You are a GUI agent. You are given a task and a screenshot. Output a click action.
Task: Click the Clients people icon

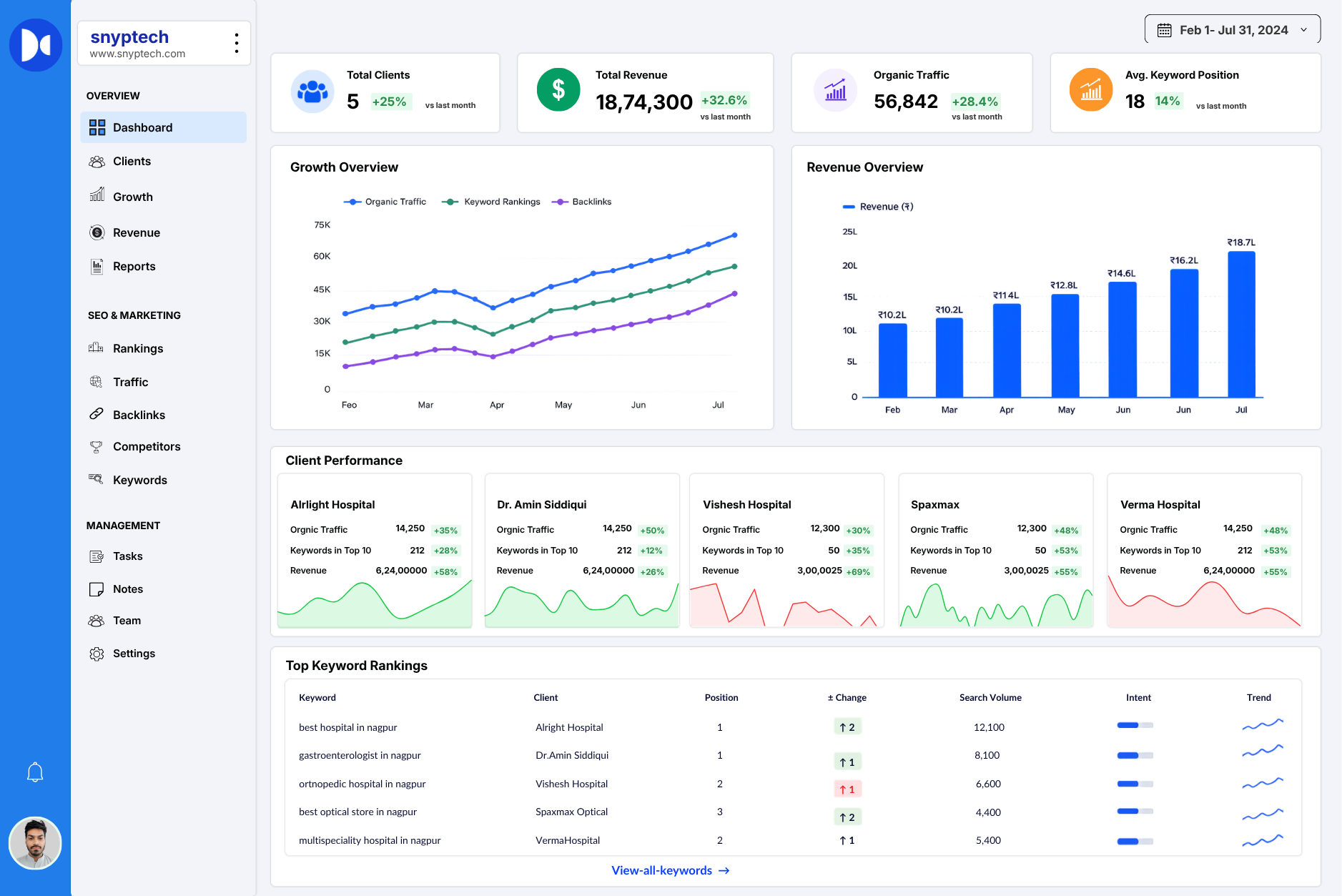[97, 162]
